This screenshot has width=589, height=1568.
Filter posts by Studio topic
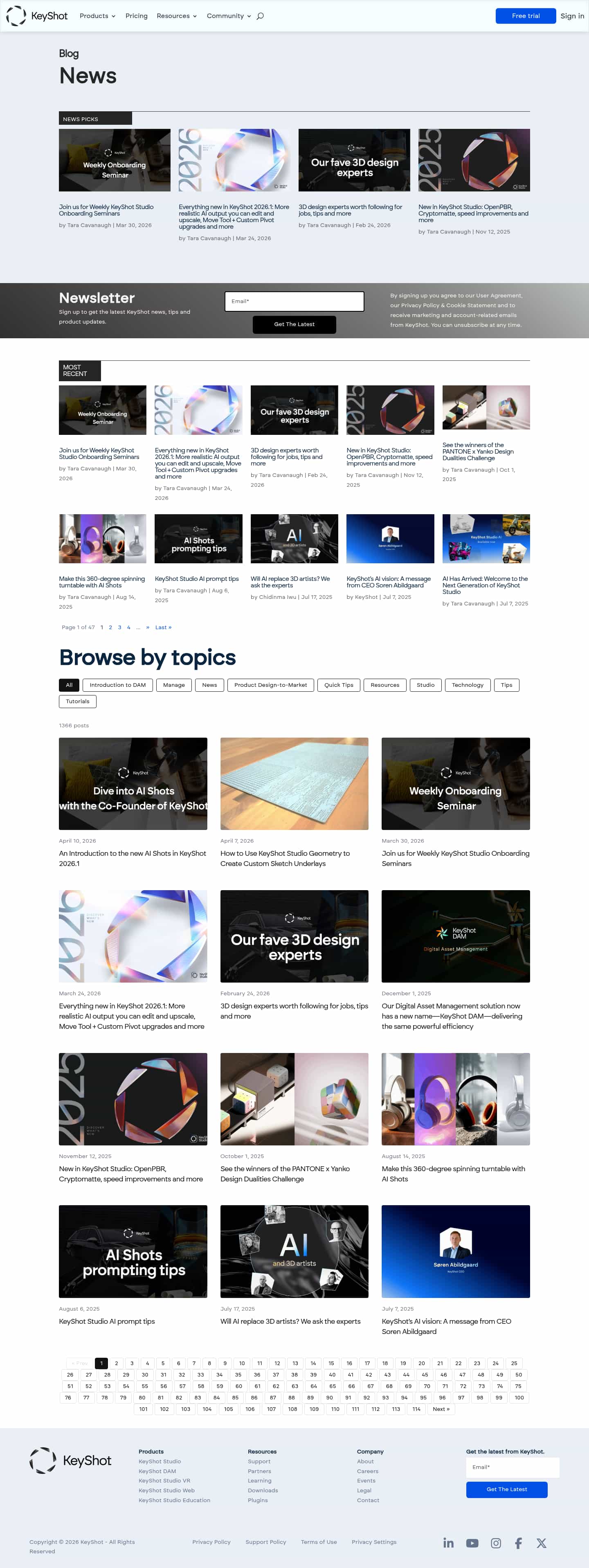426,685
